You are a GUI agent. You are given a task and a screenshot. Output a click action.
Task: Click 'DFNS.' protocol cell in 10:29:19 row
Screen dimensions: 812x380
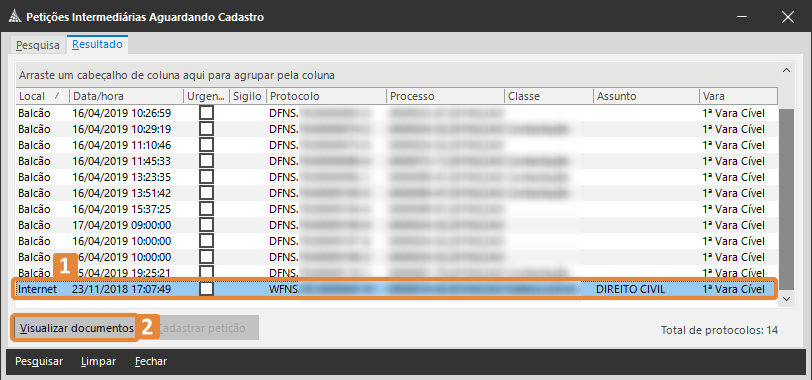click(283, 129)
